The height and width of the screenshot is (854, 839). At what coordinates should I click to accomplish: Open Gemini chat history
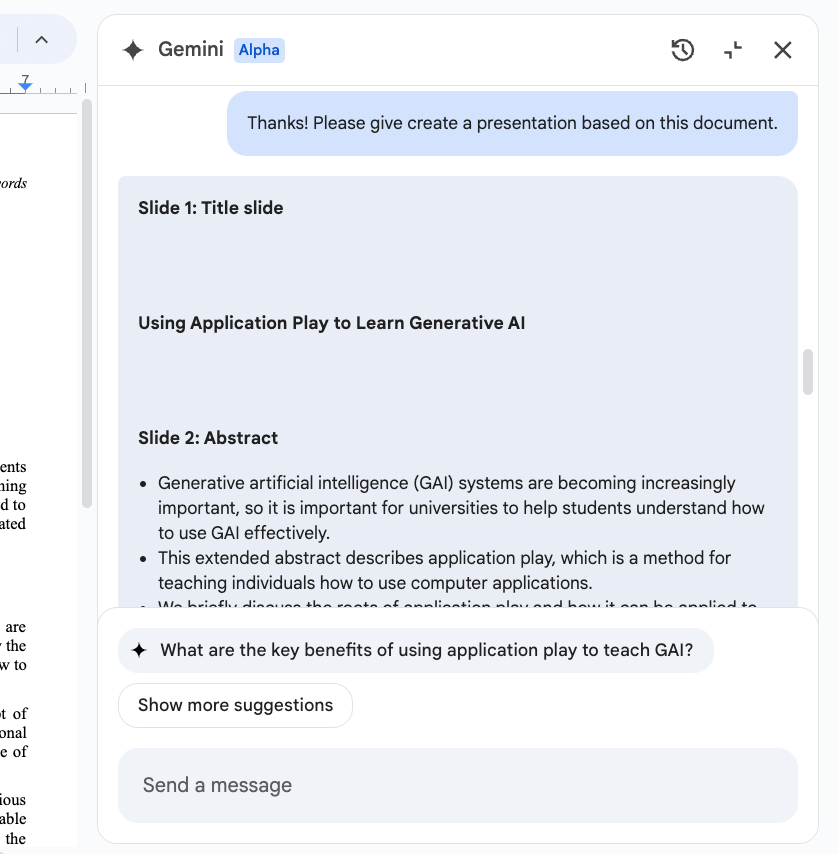682,50
